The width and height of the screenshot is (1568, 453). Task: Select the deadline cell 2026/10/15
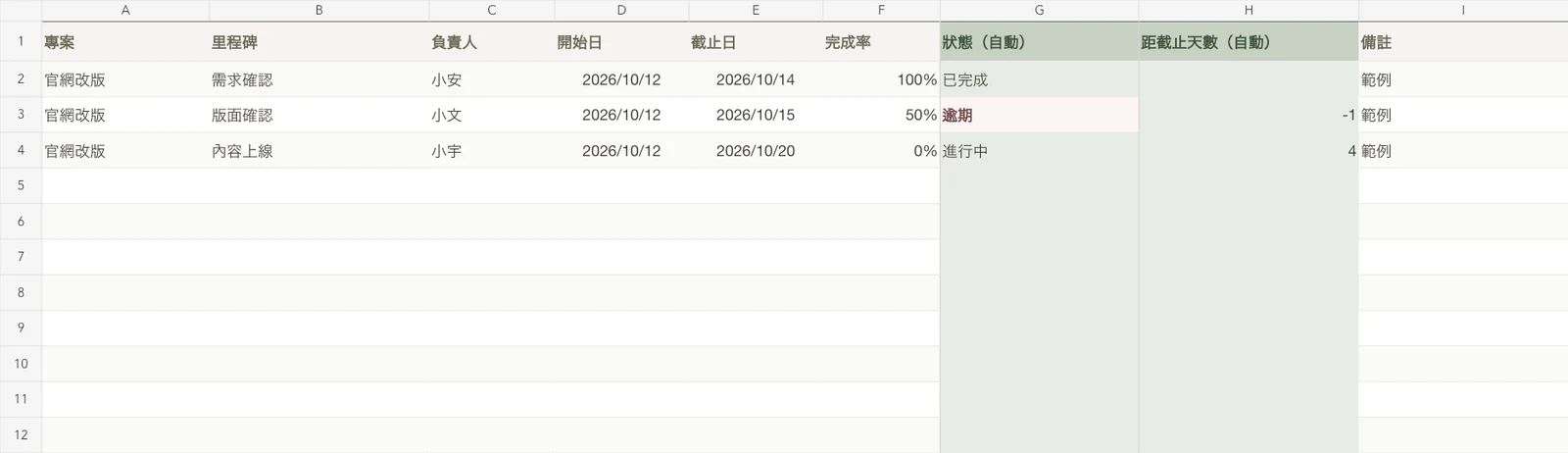(x=756, y=115)
